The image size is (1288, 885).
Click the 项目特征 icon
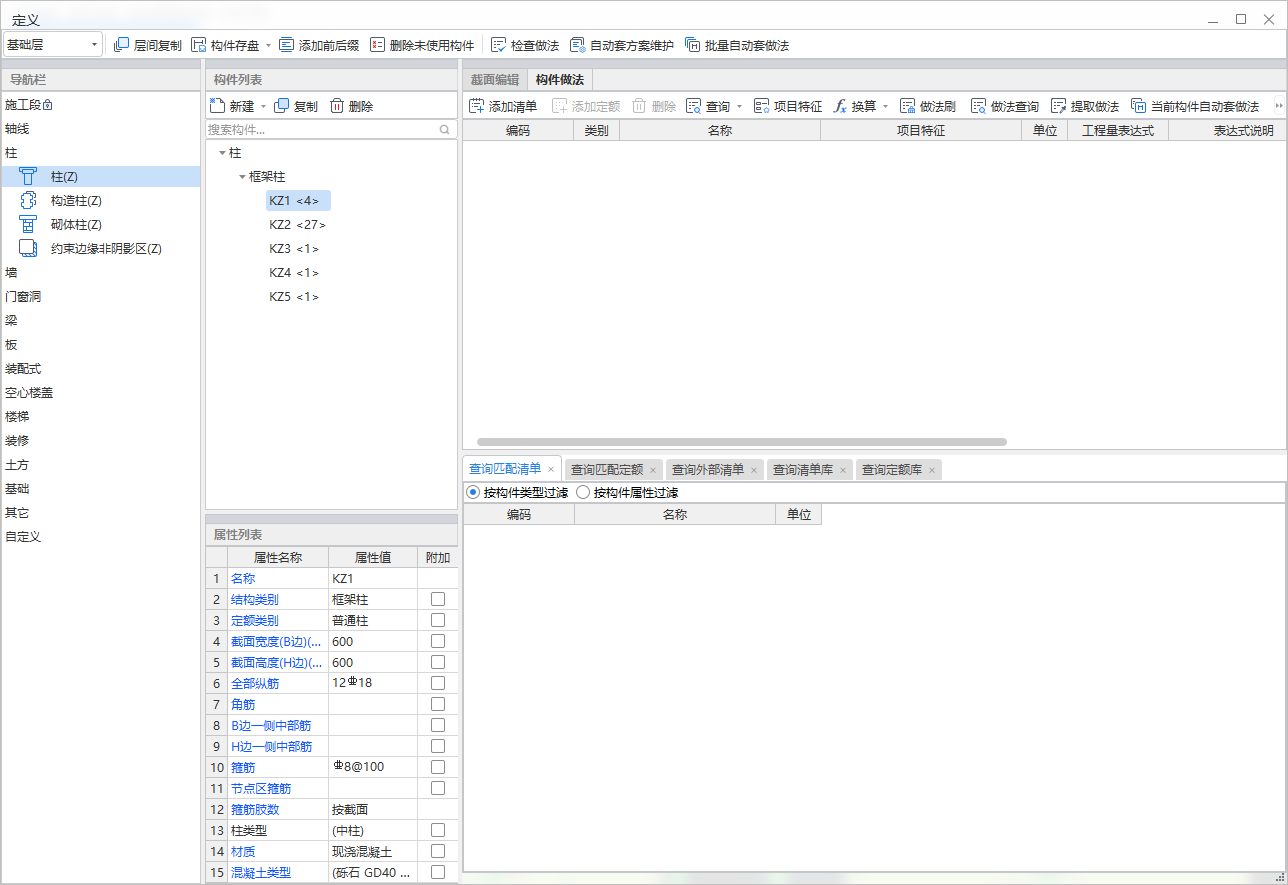point(762,106)
